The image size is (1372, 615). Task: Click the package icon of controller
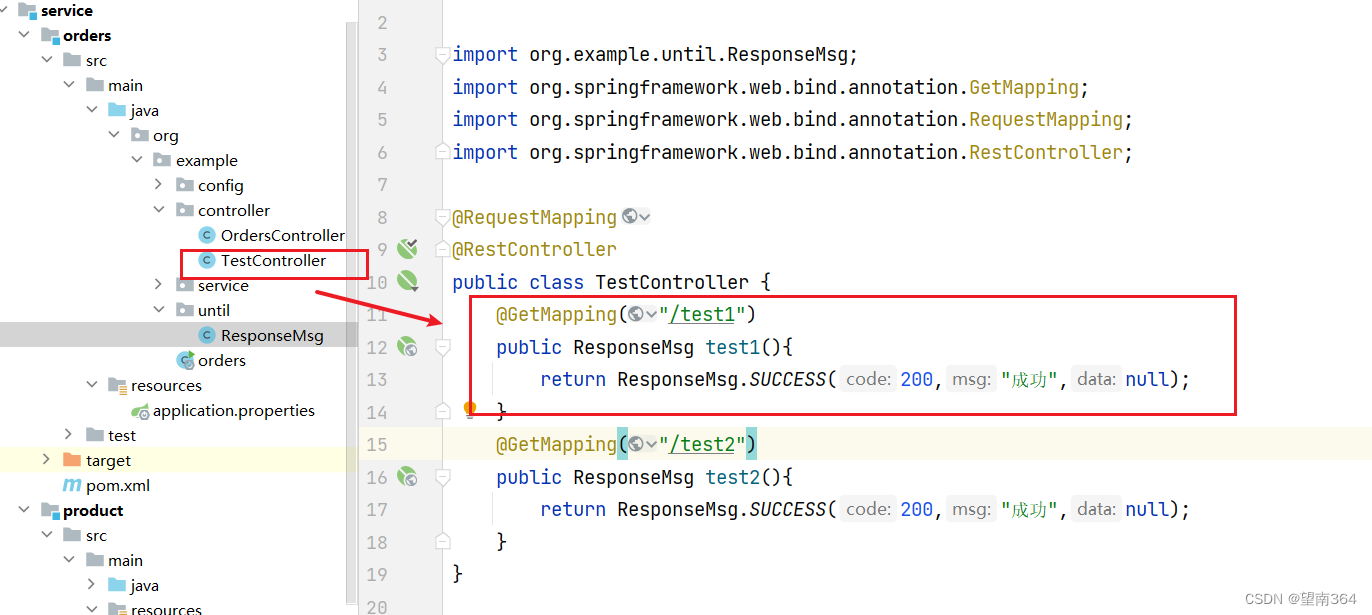[x=184, y=210]
